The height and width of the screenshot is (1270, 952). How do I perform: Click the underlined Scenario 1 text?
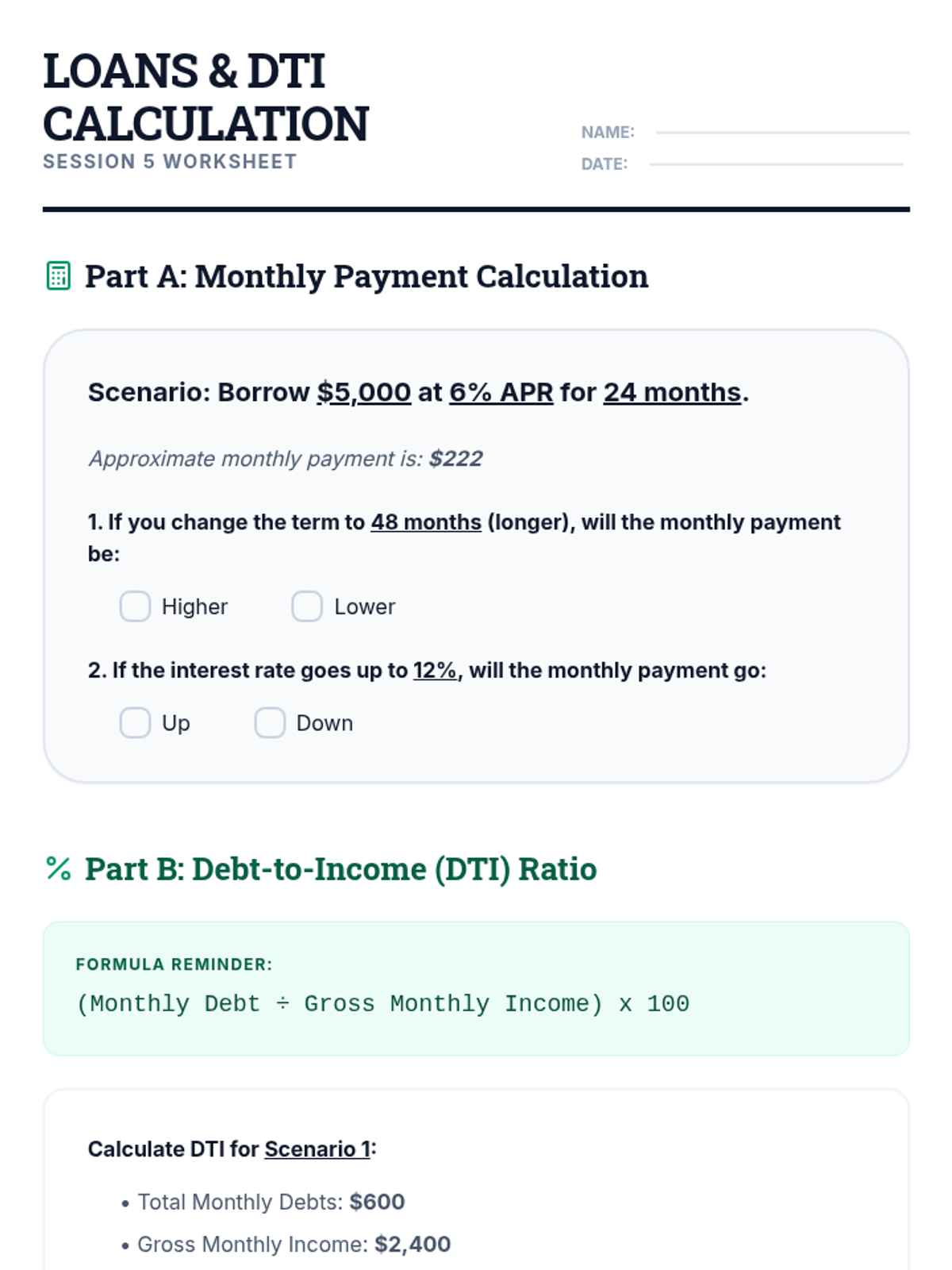317,1149
